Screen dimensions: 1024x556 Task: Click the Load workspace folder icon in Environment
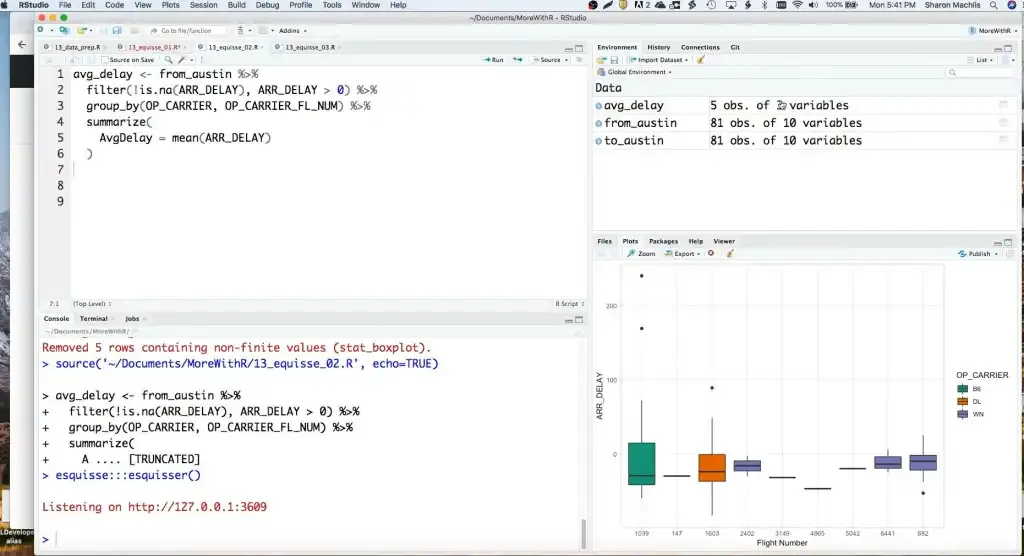pyautogui.click(x=601, y=59)
